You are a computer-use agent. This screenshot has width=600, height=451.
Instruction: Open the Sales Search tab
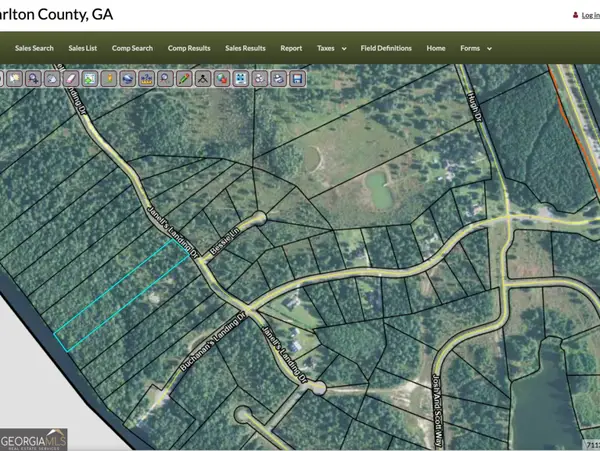[34, 48]
